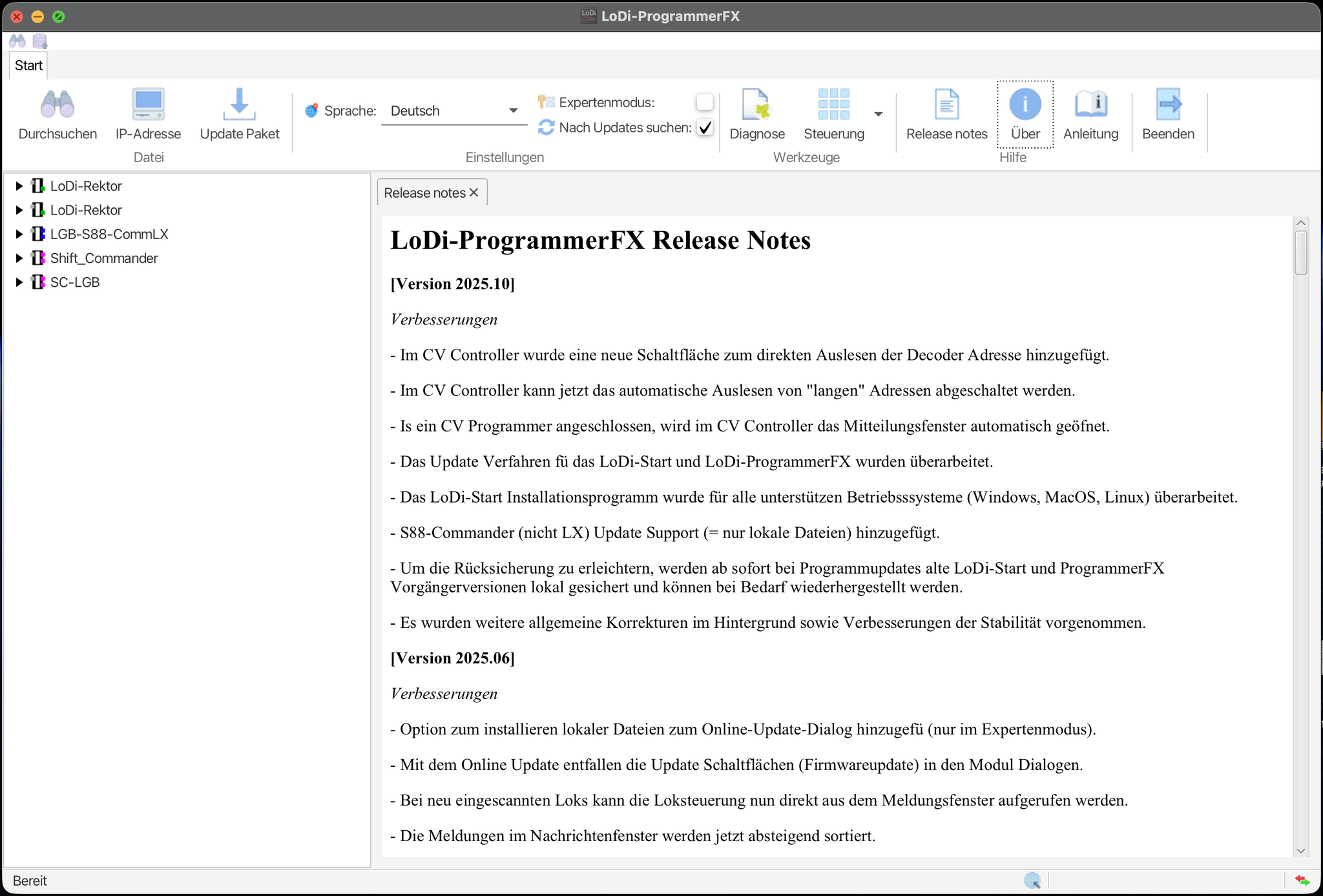Expand the first LoDi-Rektor tree node

[19, 186]
